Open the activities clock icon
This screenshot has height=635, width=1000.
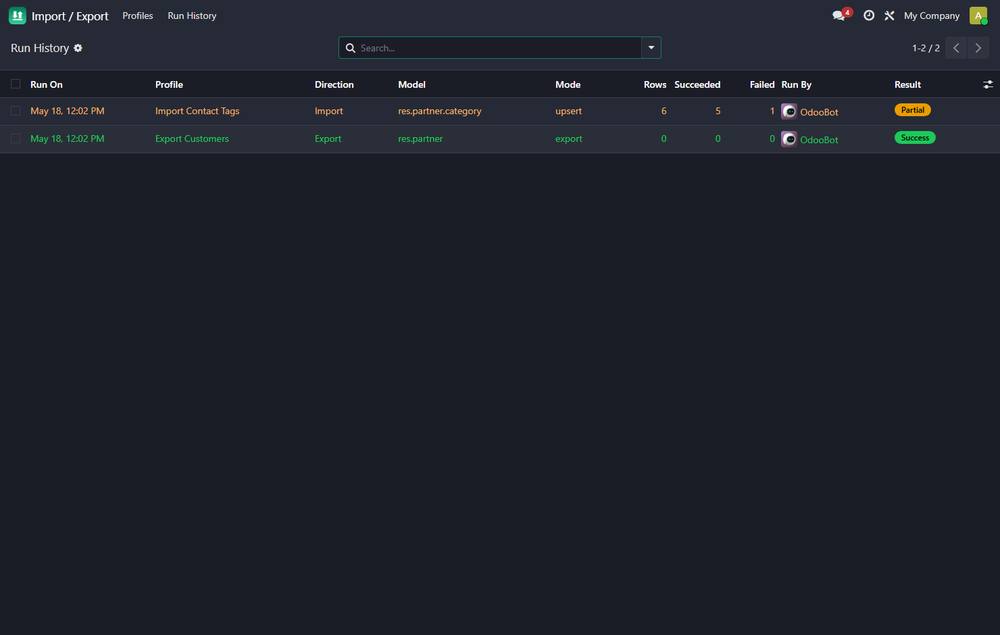click(x=869, y=15)
